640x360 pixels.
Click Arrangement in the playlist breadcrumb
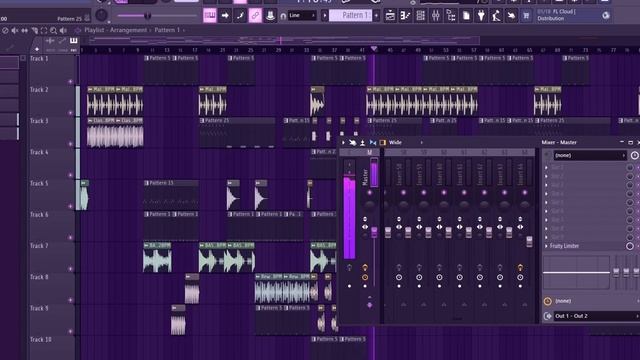(x=129, y=30)
